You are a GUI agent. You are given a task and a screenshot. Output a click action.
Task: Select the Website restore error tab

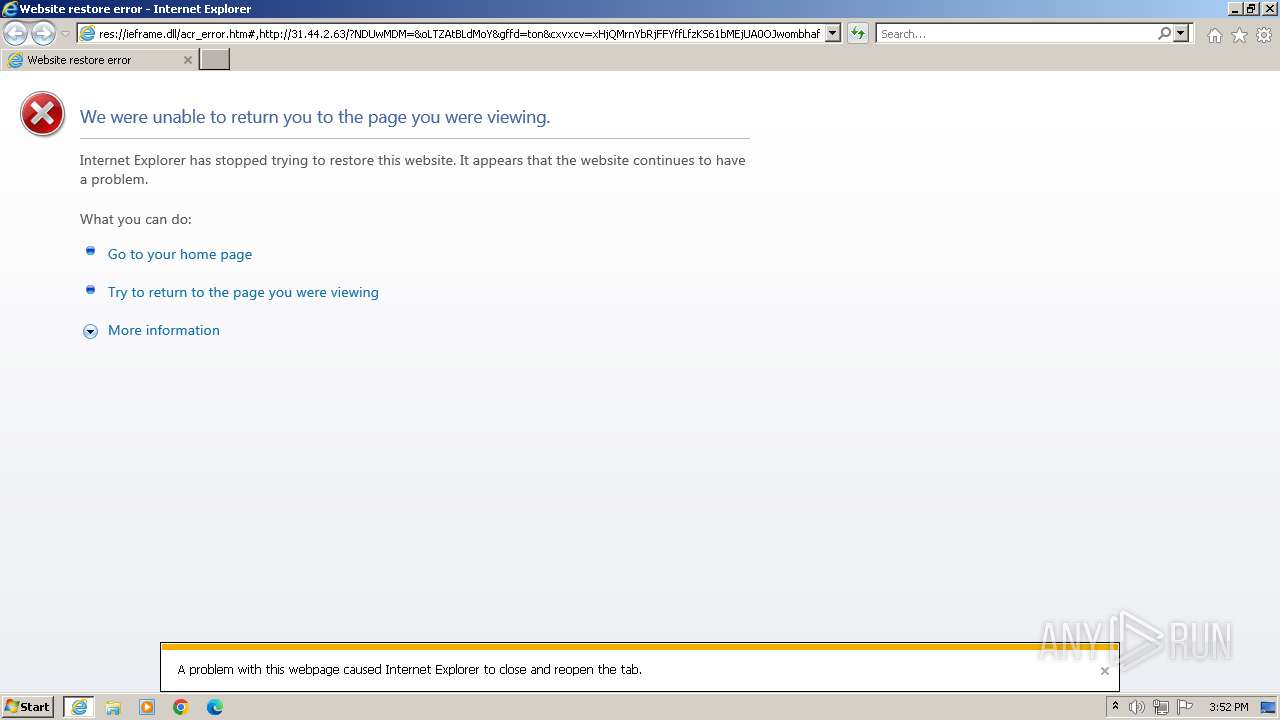click(99, 60)
